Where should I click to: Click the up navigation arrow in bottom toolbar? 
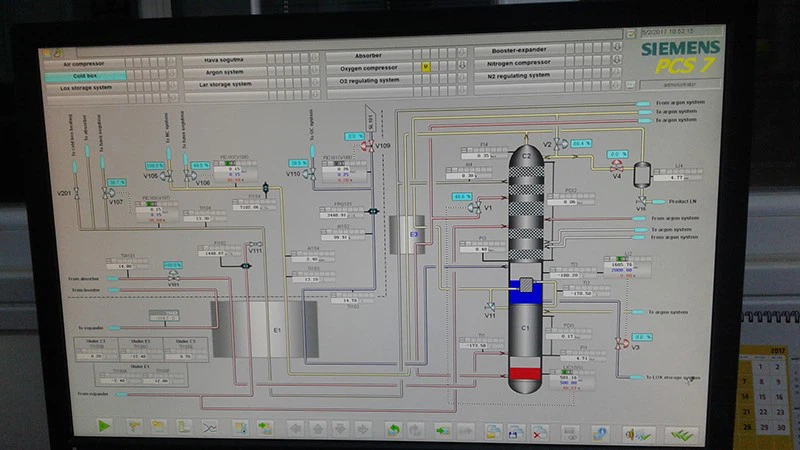coord(317,429)
